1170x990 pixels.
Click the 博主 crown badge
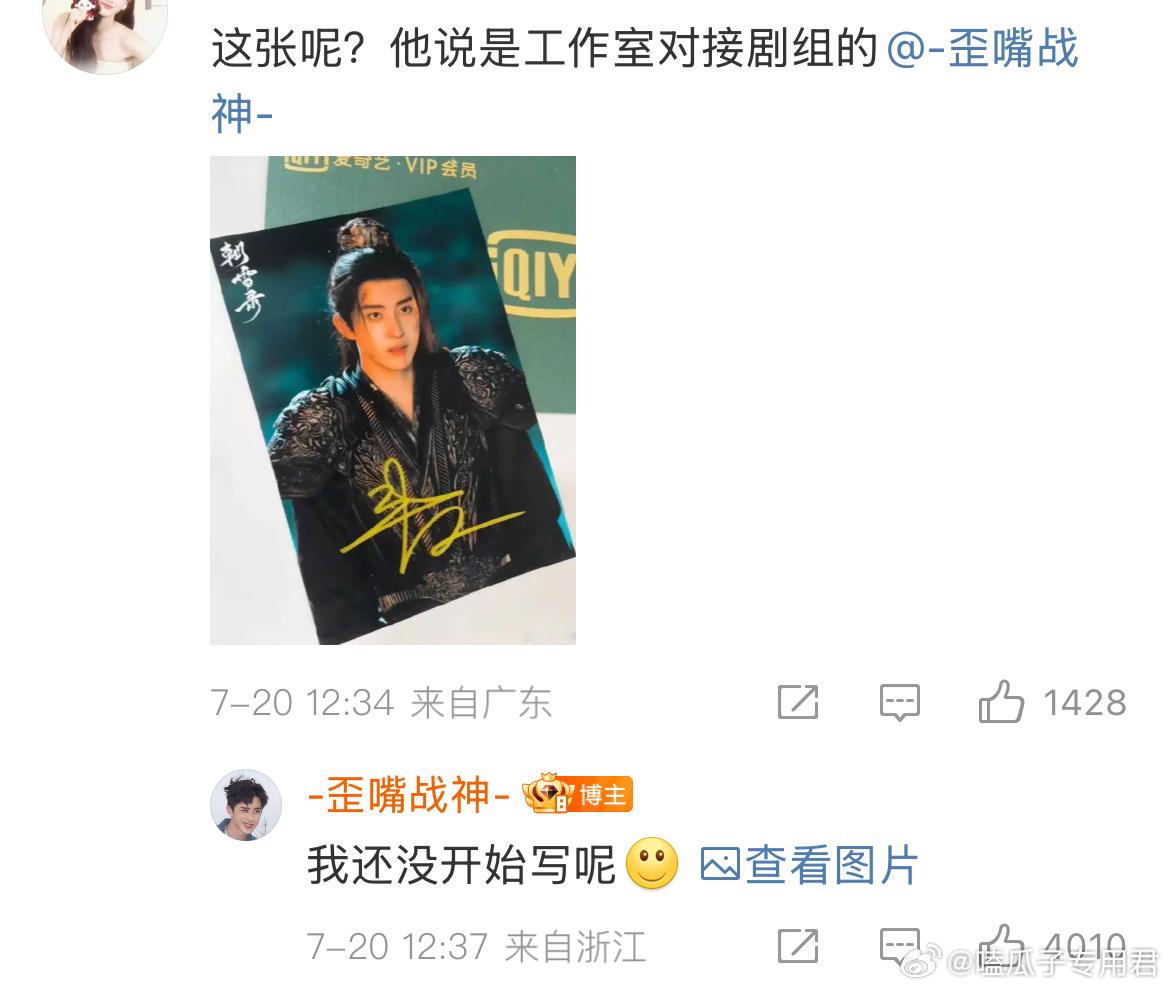point(578,795)
